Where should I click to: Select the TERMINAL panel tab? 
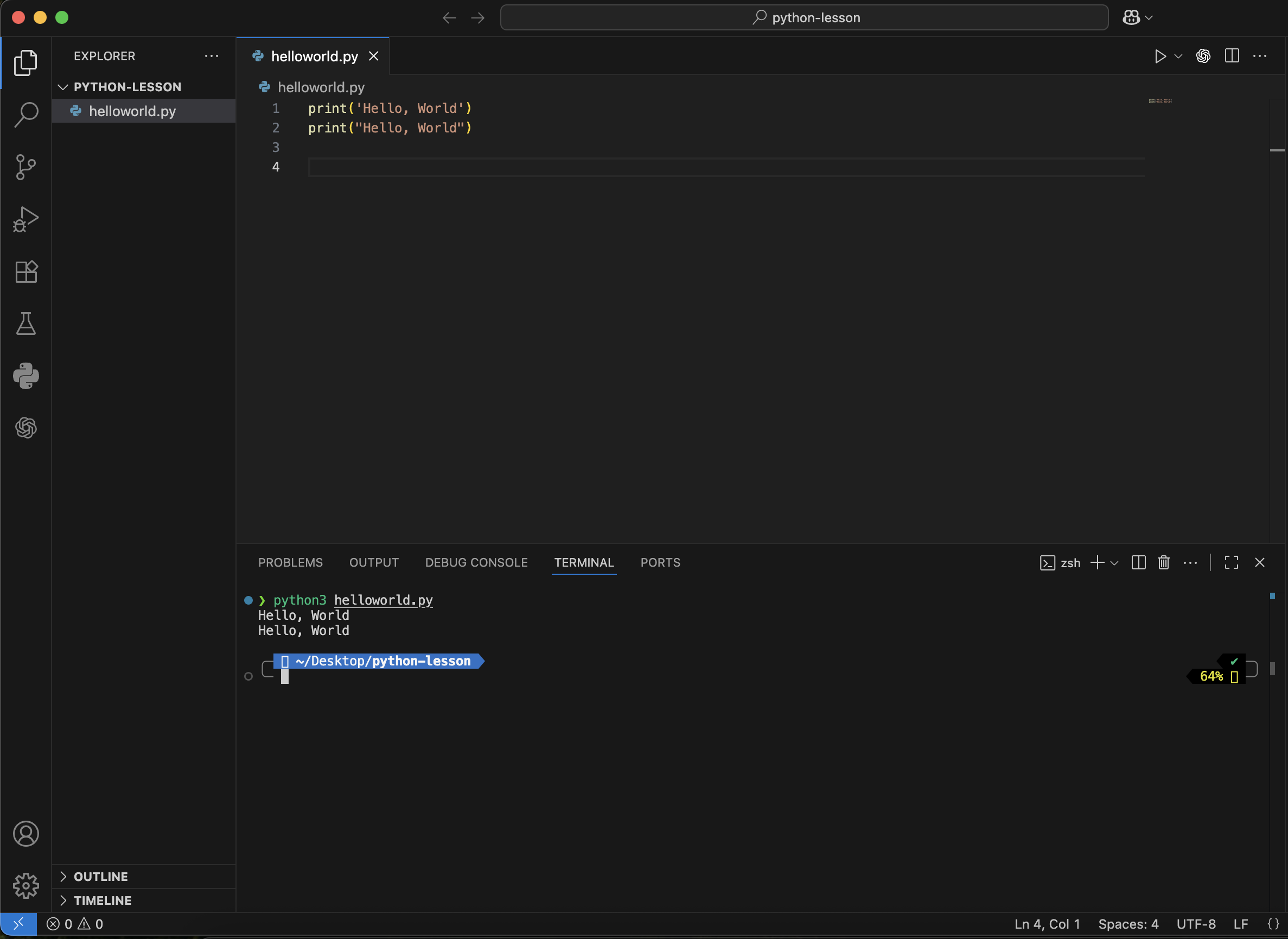[584, 562]
